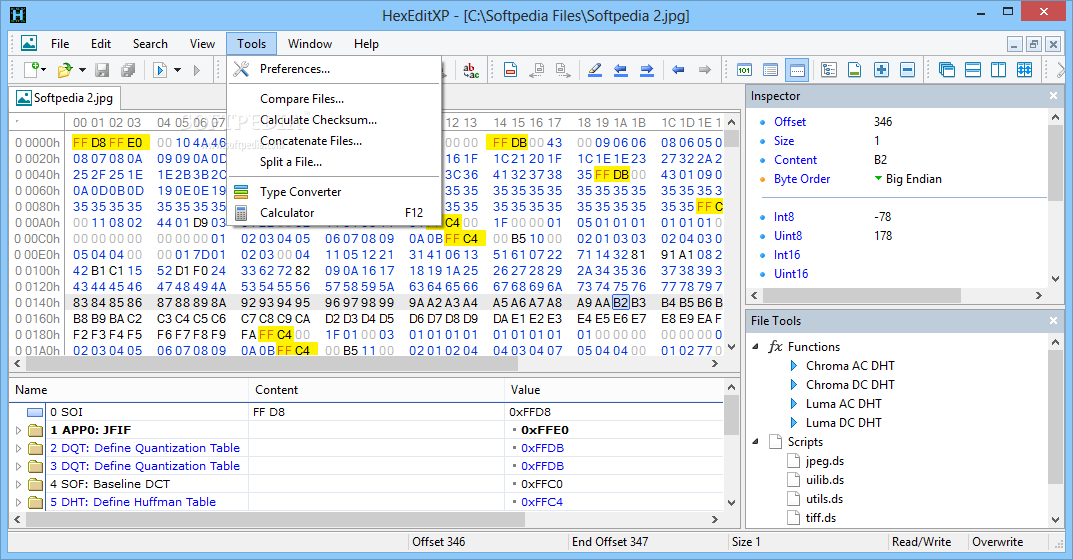Open Calculator from Tools menu
Image resolution: width=1073 pixels, height=560 pixels.
coord(334,213)
